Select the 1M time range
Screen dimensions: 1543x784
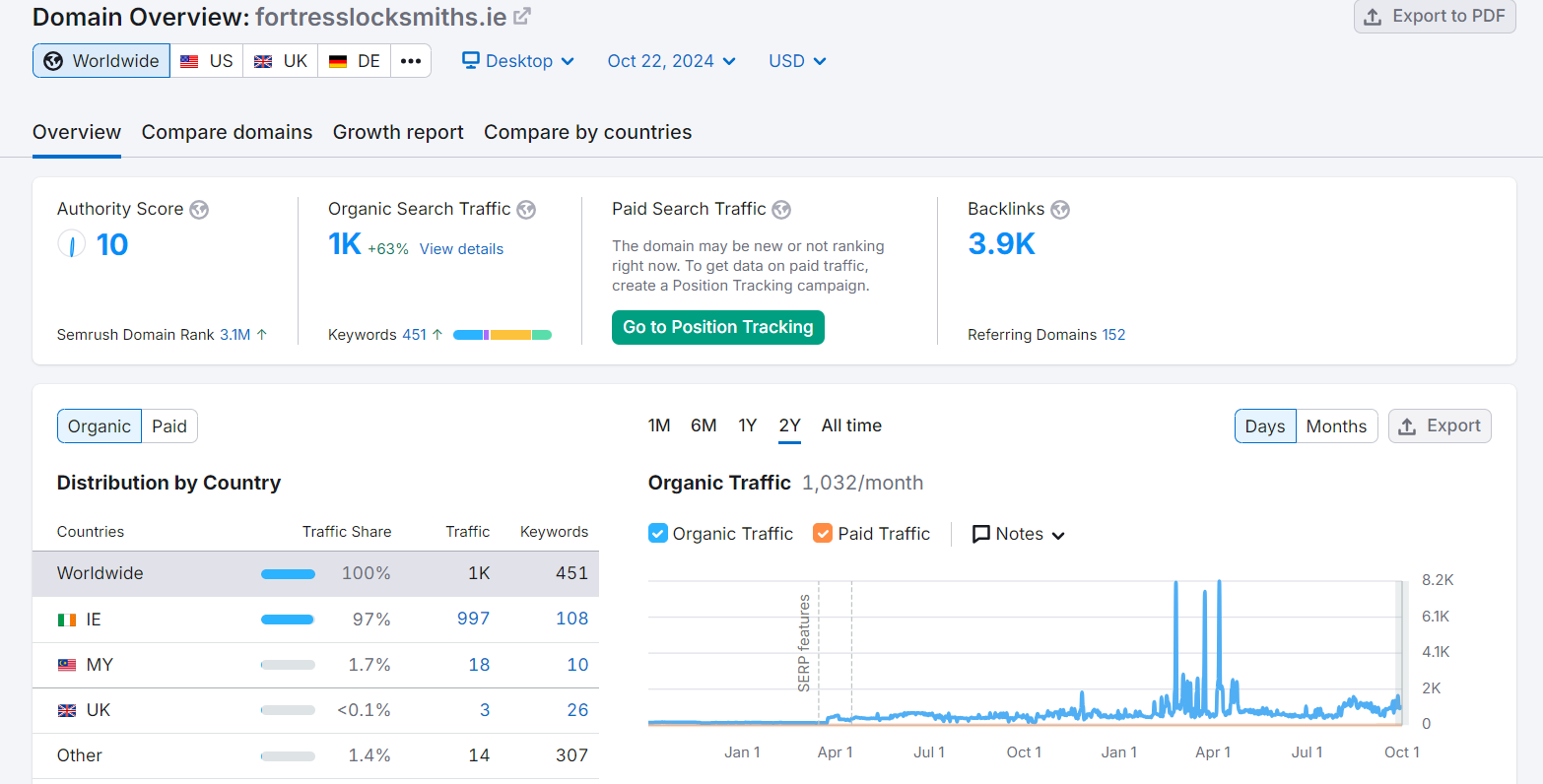[659, 425]
